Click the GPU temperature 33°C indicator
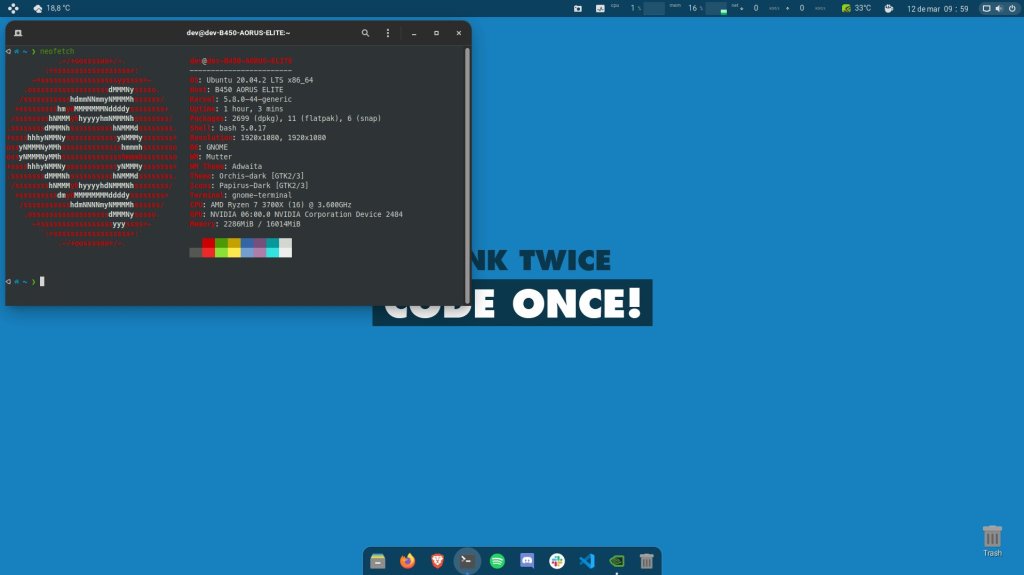1024x575 pixels. [856, 8]
